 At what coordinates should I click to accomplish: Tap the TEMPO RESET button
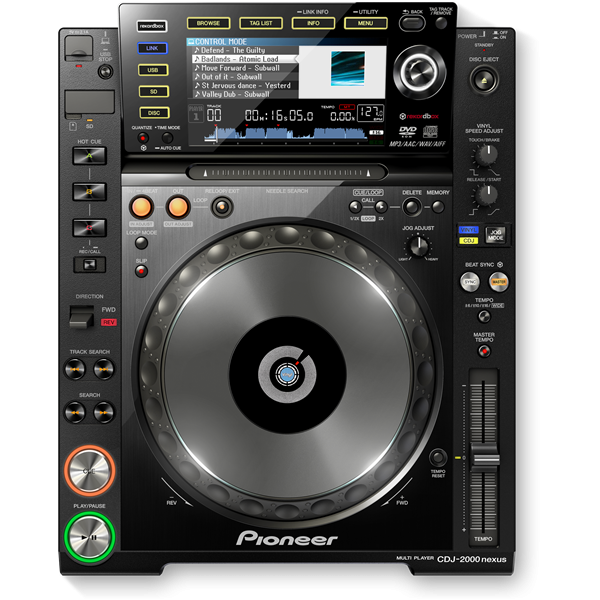pyautogui.click(x=438, y=457)
